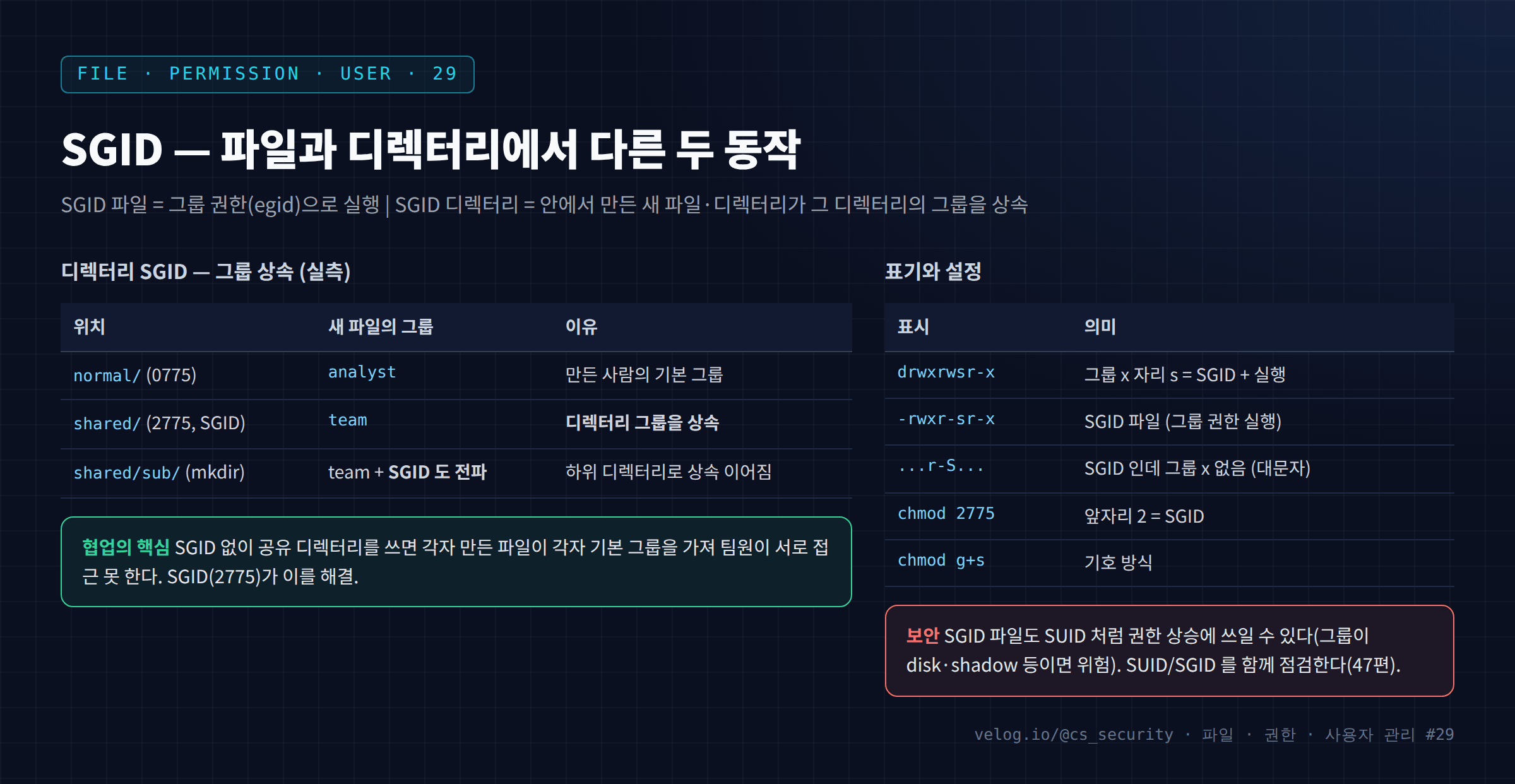Click the 의미 column header
The image size is (1515, 784).
1100,326
